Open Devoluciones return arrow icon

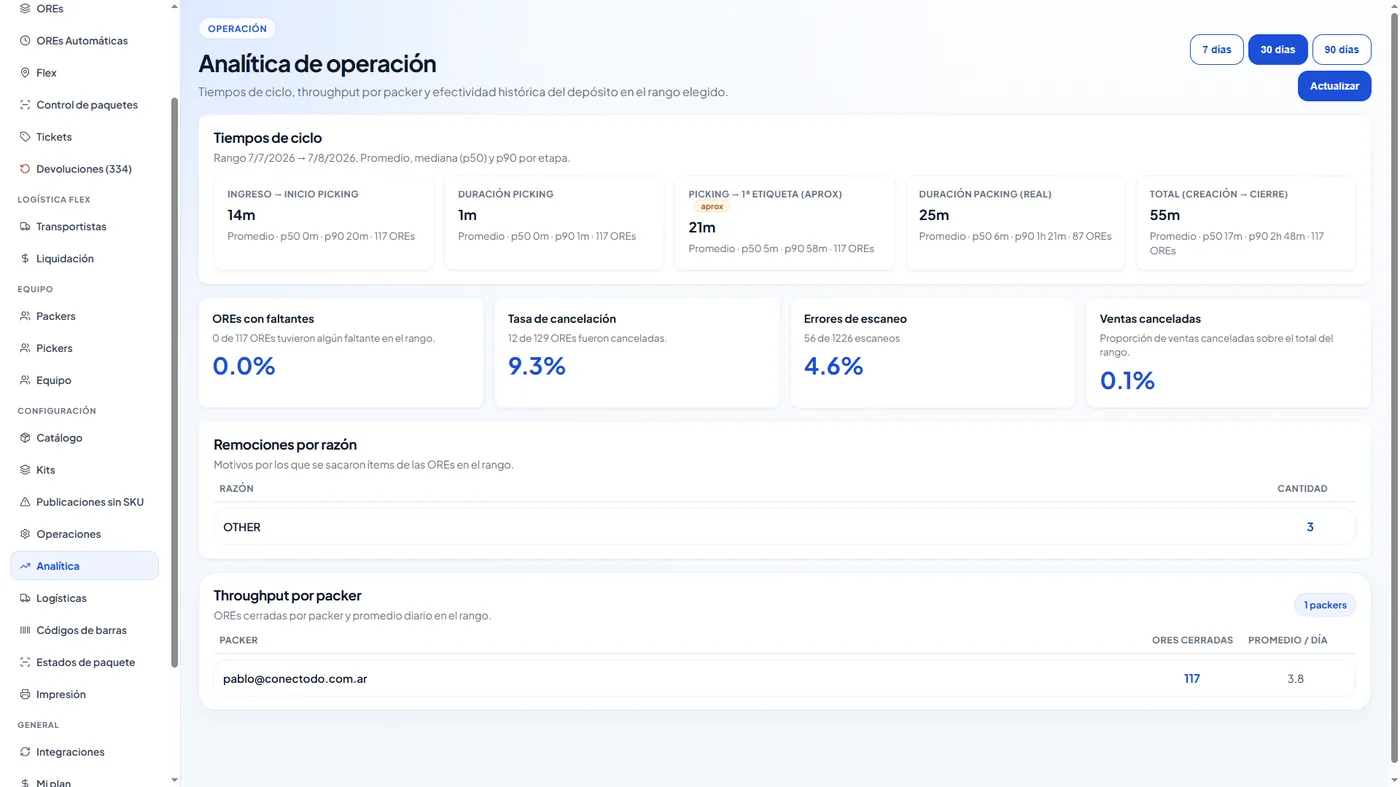tap(25, 169)
